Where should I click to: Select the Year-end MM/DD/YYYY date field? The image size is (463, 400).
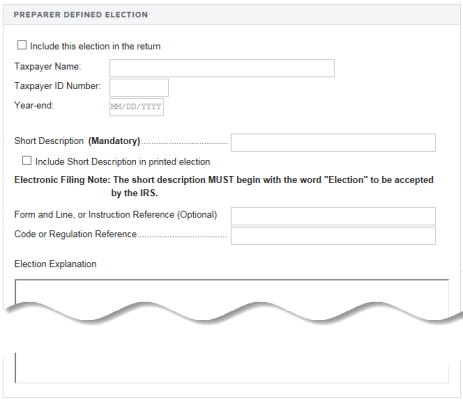(137, 107)
